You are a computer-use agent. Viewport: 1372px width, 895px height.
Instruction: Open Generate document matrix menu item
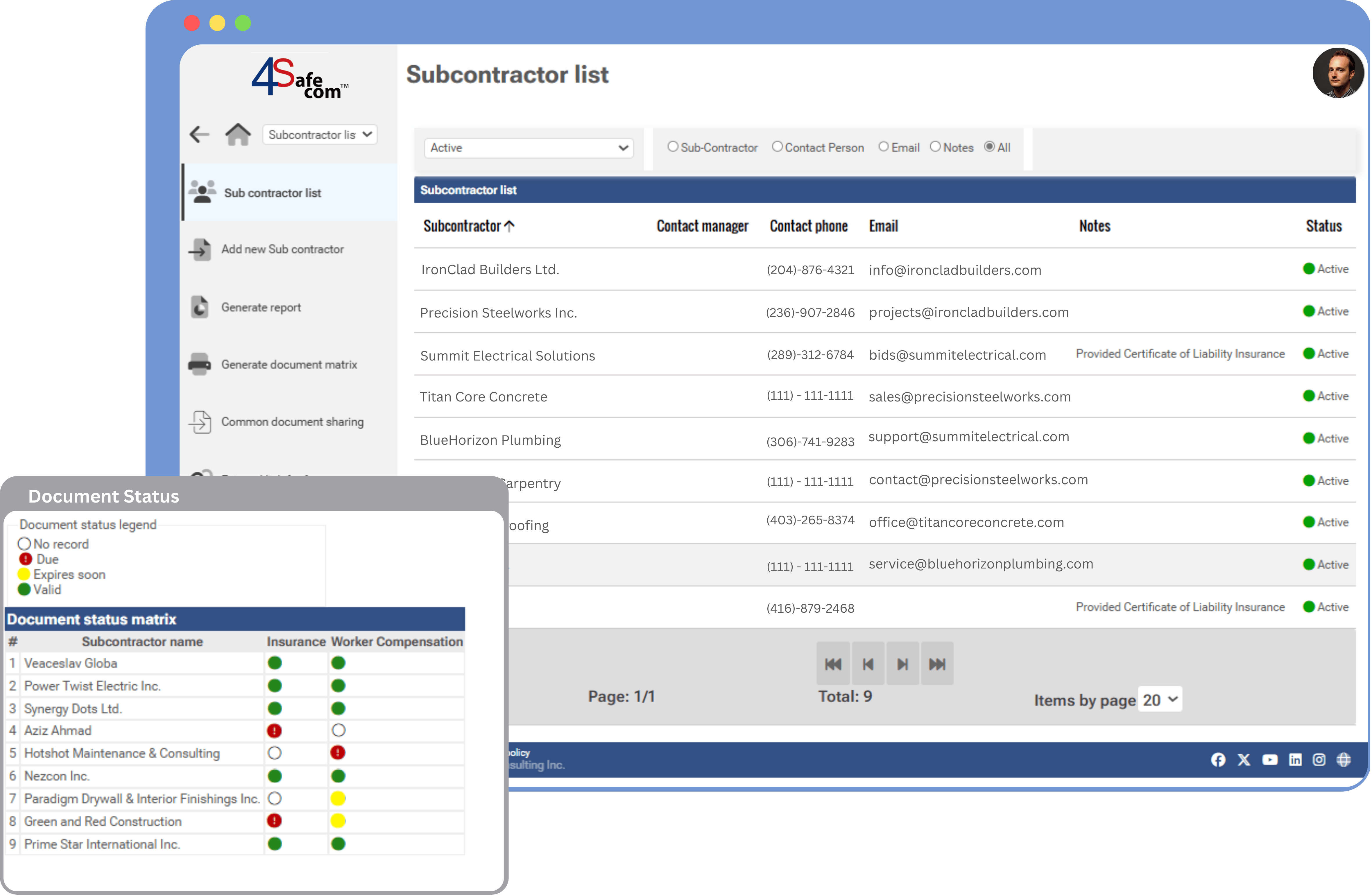click(289, 365)
